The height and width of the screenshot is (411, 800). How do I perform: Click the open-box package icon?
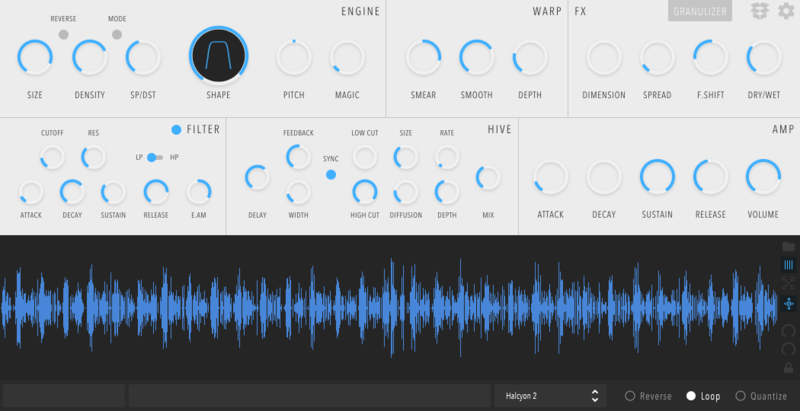[x=760, y=11]
